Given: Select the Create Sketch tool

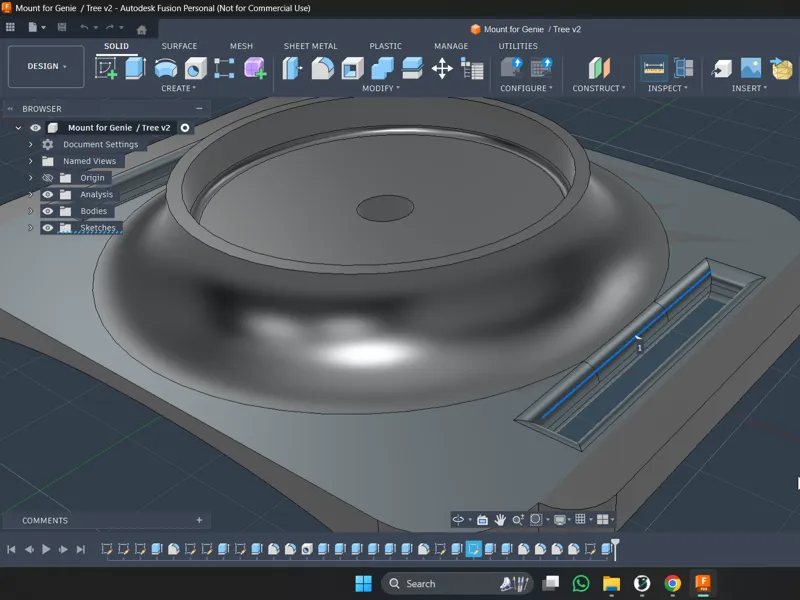Looking at the screenshot, I should click(x=106, y=68).
